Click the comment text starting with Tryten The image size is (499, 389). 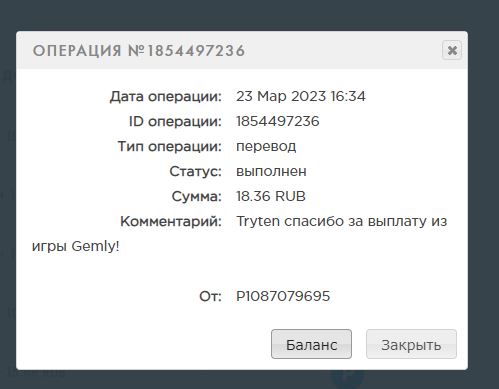pos(342,221)
